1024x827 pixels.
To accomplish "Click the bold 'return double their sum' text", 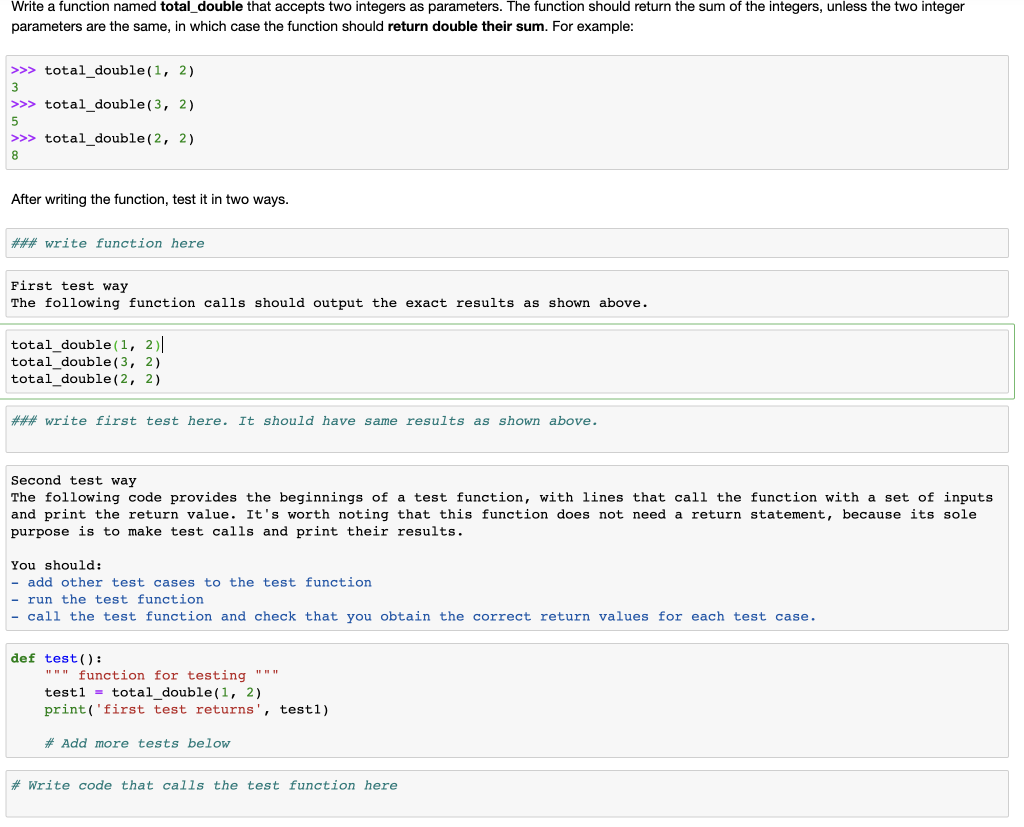I will (466, 27).
